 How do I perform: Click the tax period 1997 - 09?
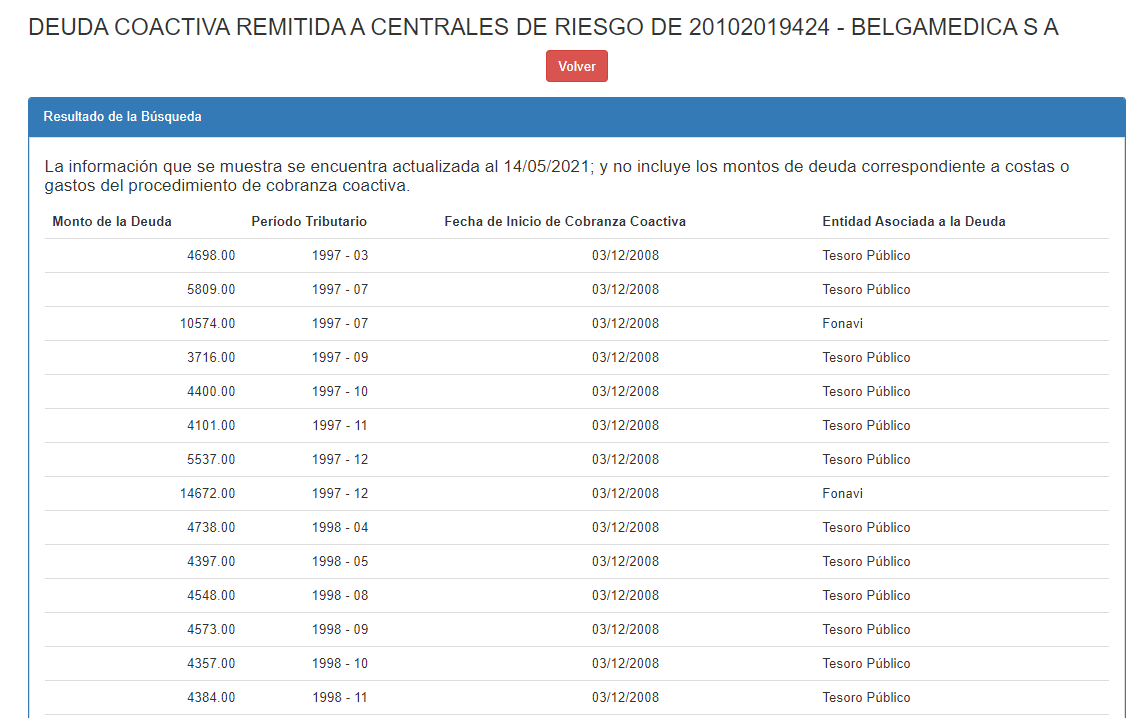[x=340, y=358]
